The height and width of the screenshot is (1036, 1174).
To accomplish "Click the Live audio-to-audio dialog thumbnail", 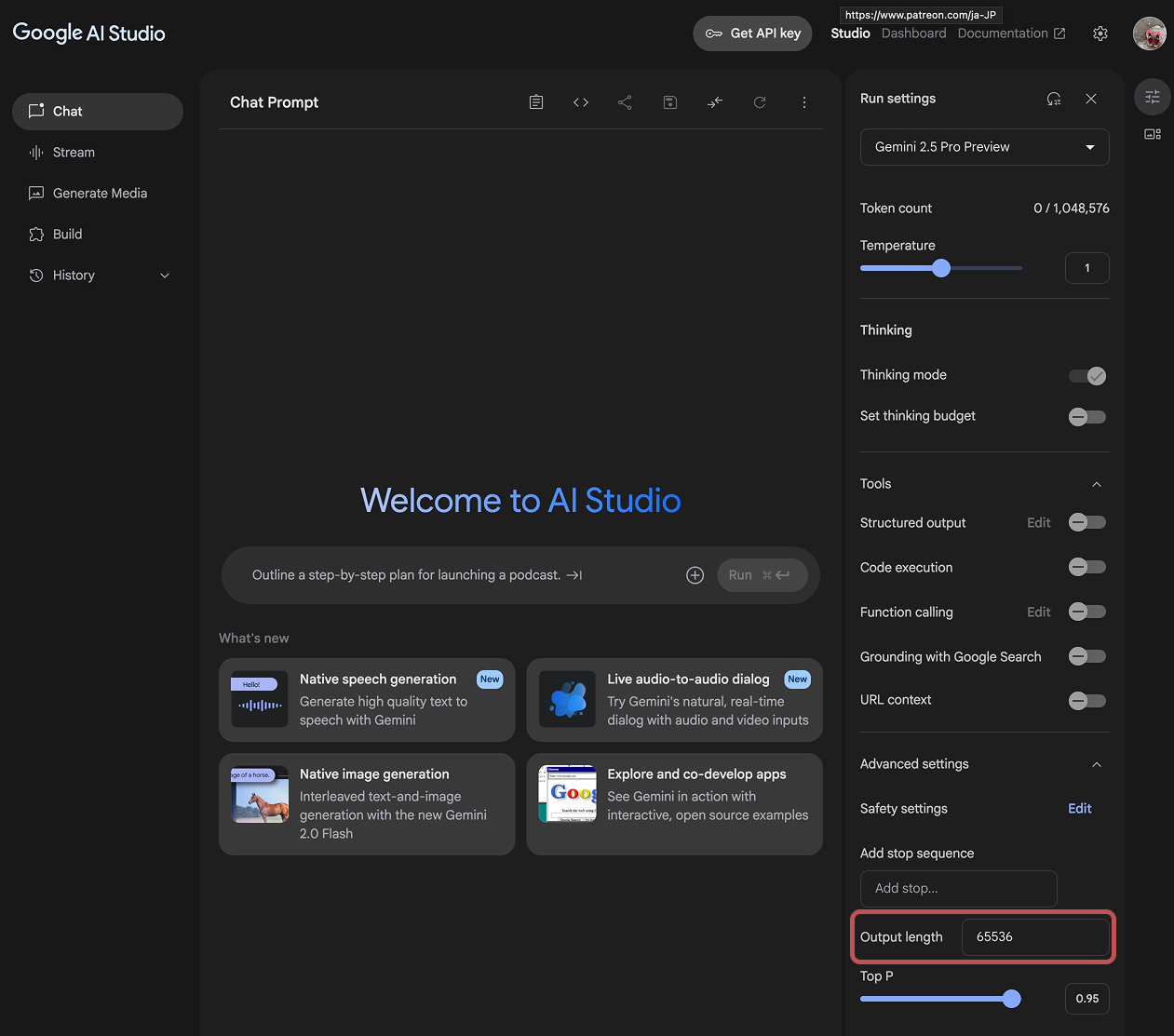I will pyautogui.click(x=568, y=699).
